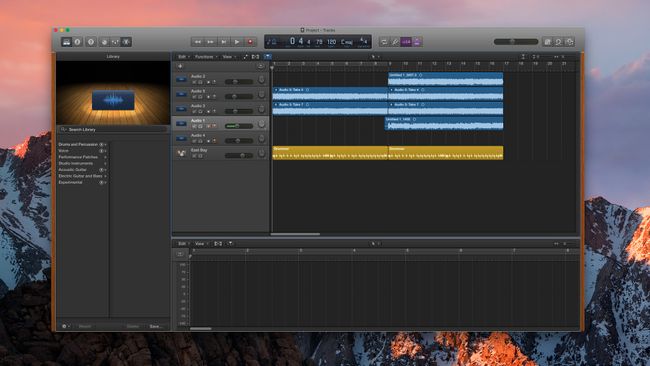Click the red Record button
This screenshot has width=650, height=366.
(250, 42)
